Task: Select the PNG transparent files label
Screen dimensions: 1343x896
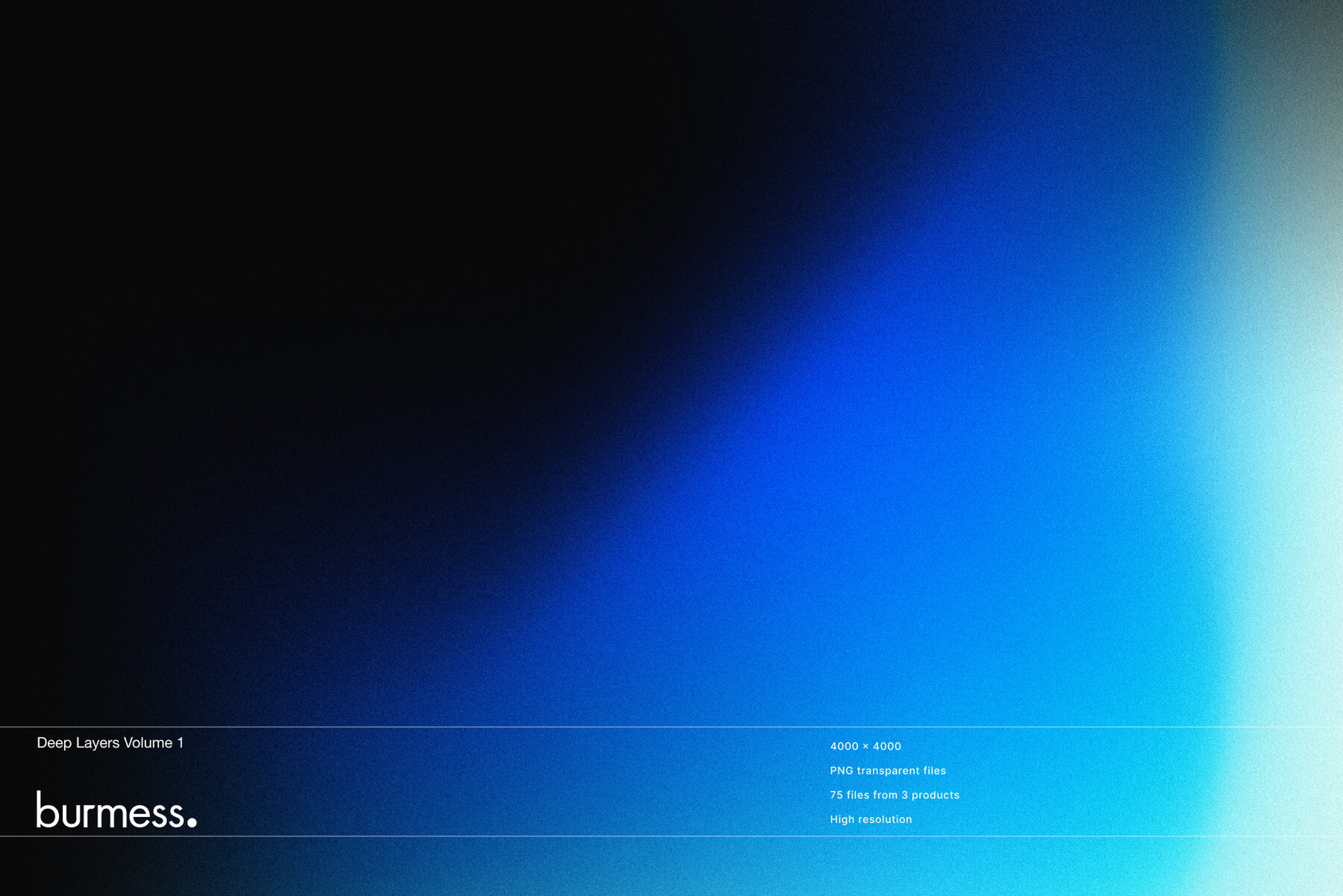Action: click(x=887, y=771)
